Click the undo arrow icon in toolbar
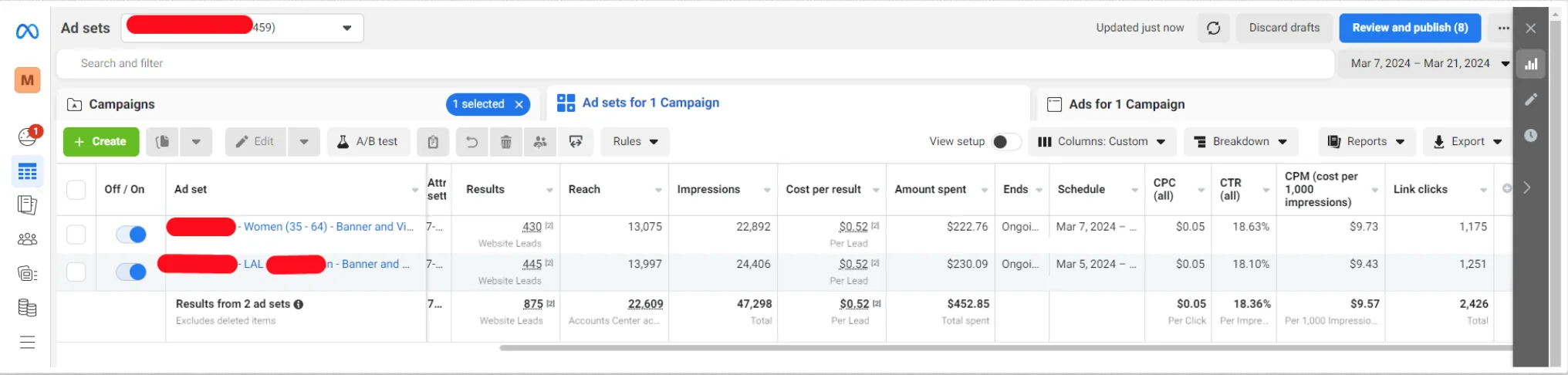Screen dimensions: 1568x375 click(x=471, y=142)
